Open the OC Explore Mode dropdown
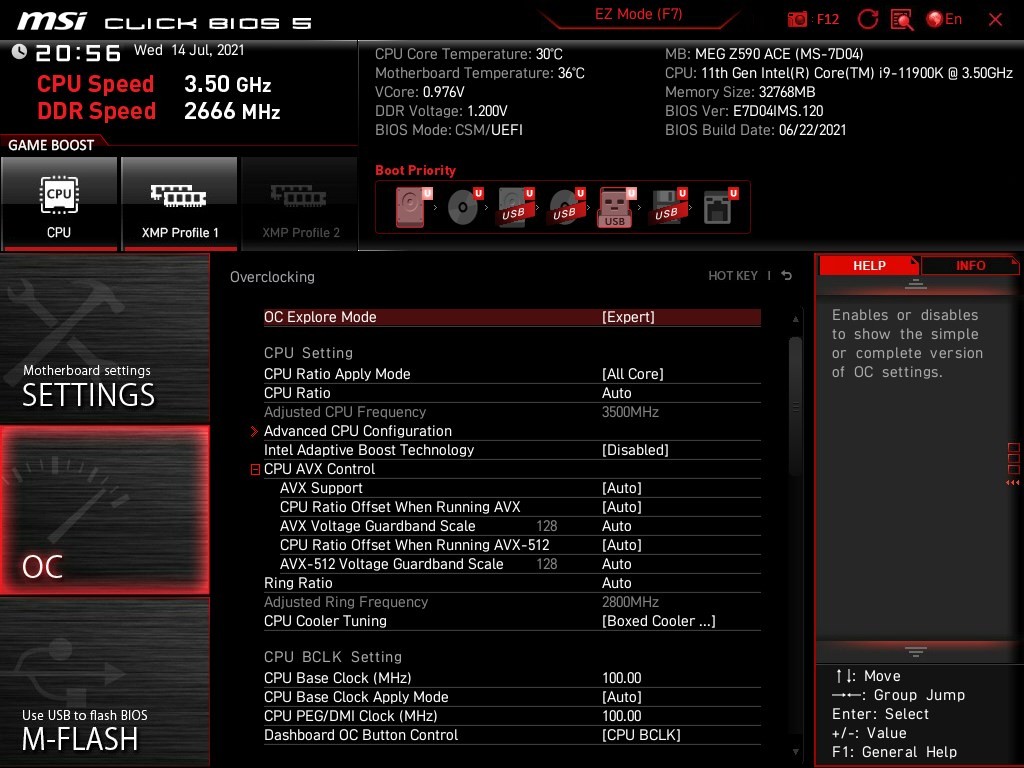The width and height of the screenshot is (1024, 768). coord(628,317)
